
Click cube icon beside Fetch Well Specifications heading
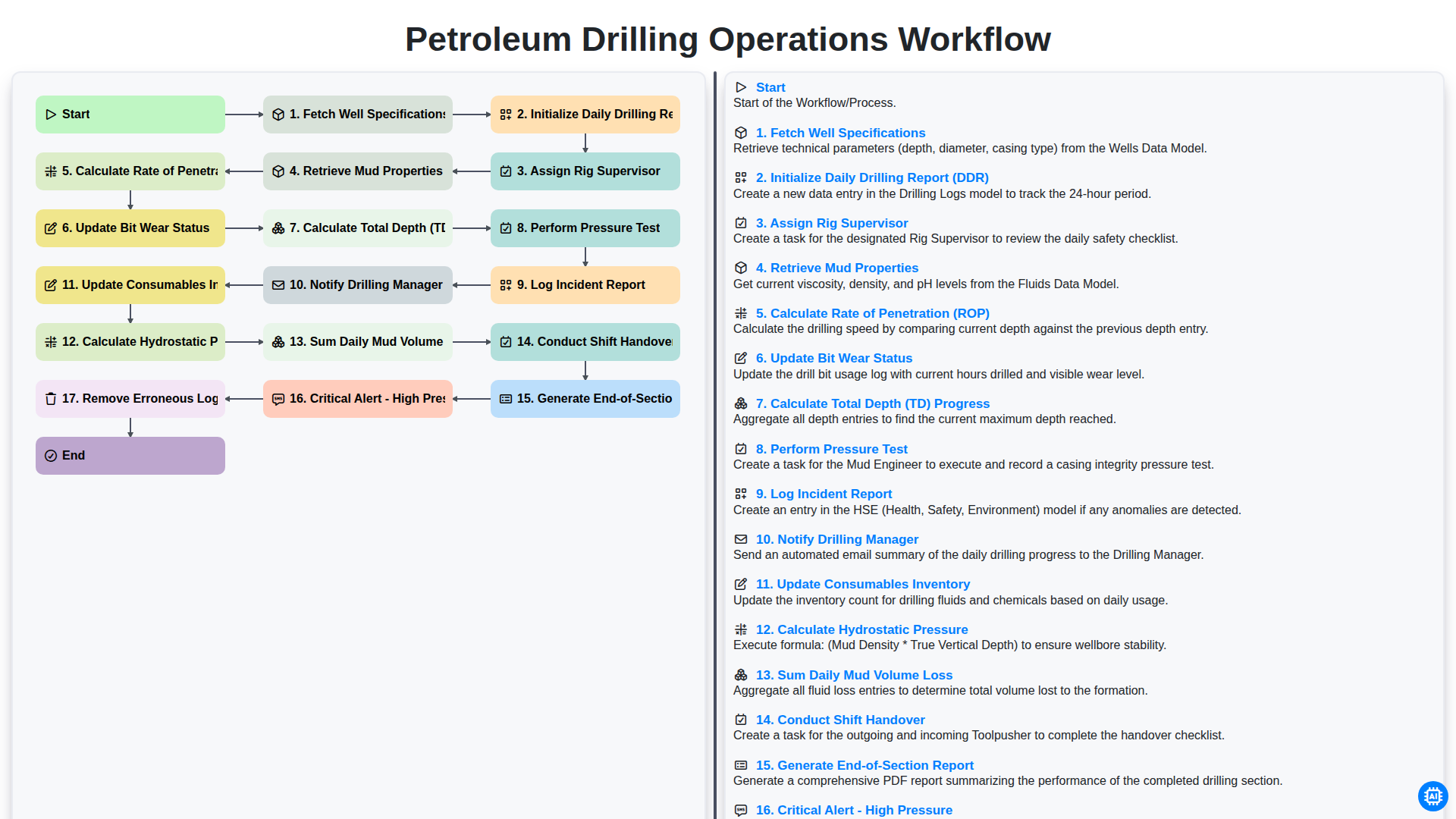click(741, 133)
